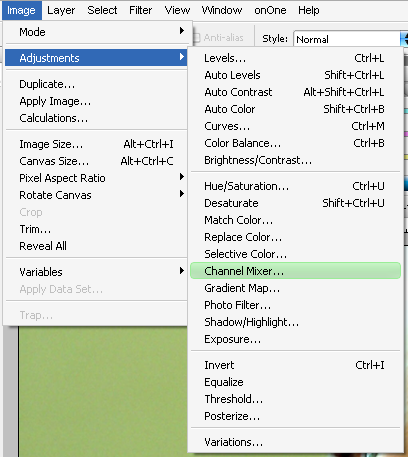The image size is (408, 457).
Task: Expand the Mode submenu arrow
Action: (x=182, y=31)
